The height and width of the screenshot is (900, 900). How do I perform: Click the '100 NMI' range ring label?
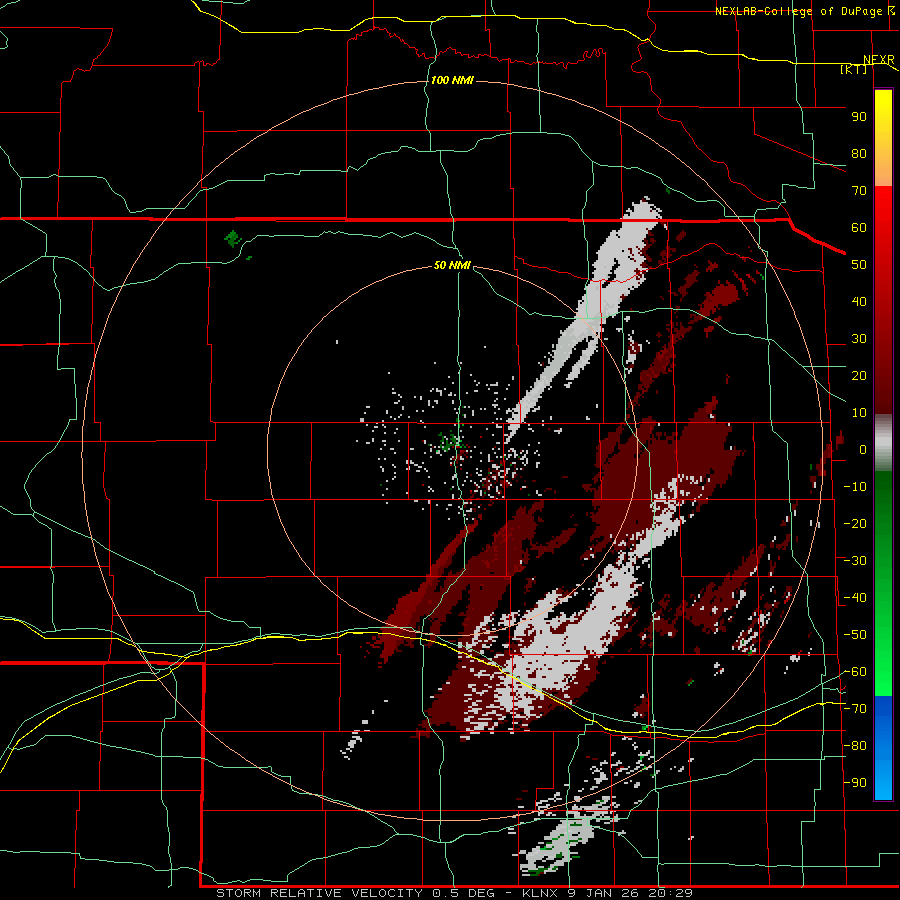coord(452,80)
